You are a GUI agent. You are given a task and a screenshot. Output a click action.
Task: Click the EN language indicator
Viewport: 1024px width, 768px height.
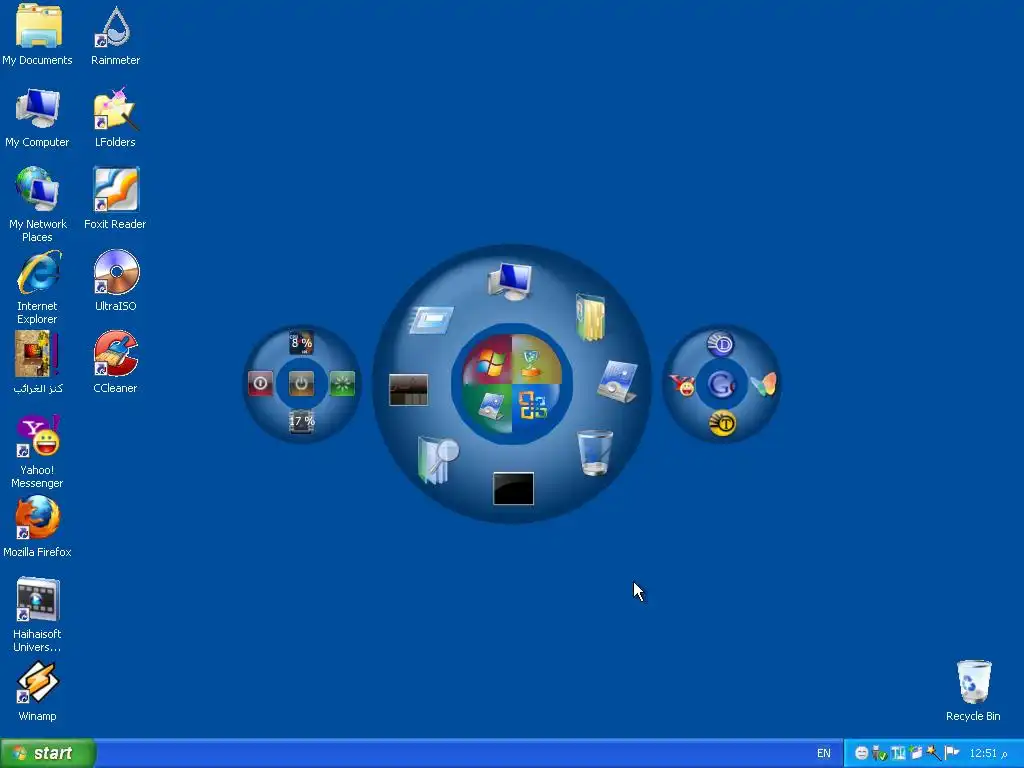824,754
